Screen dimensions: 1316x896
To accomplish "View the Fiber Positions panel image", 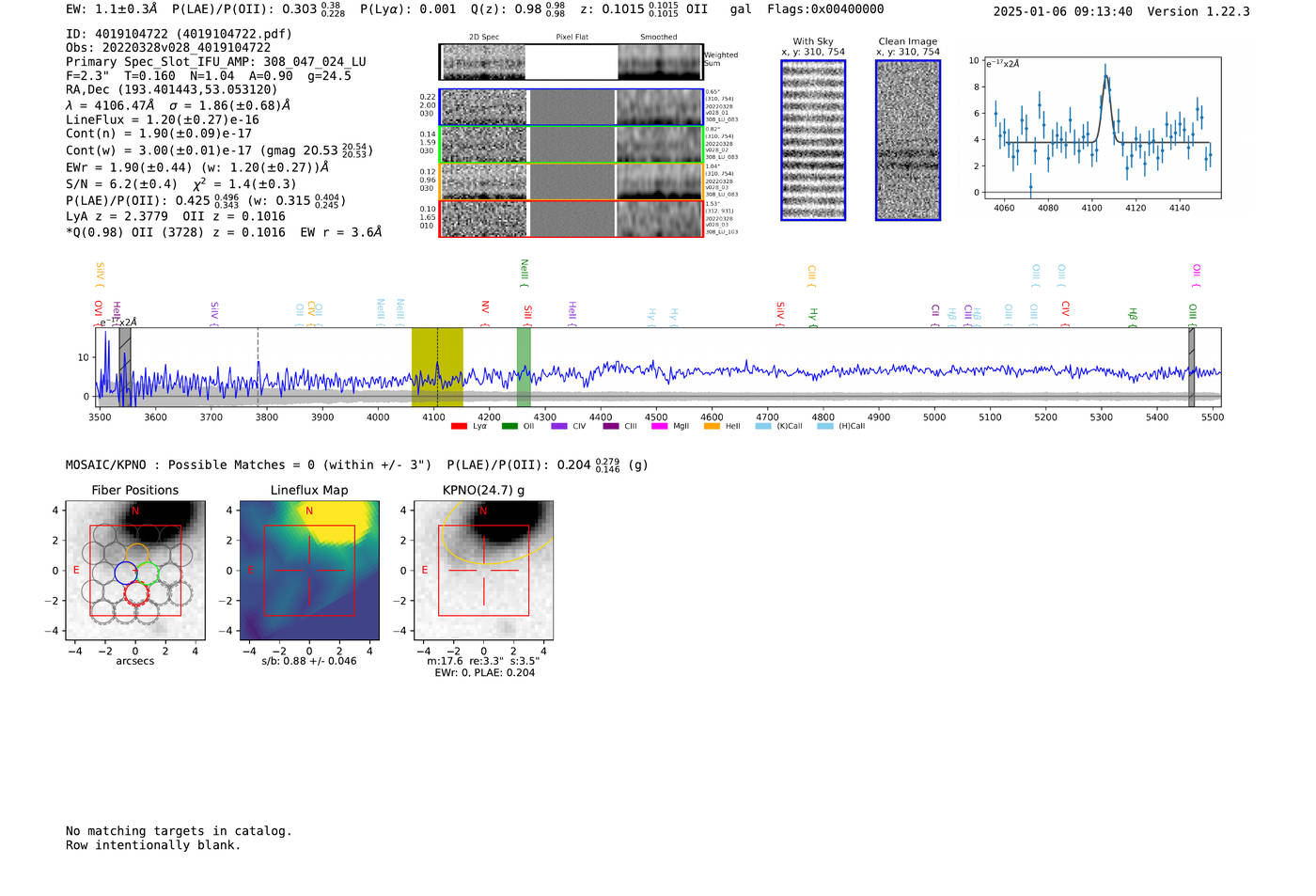I will [135, 571].
